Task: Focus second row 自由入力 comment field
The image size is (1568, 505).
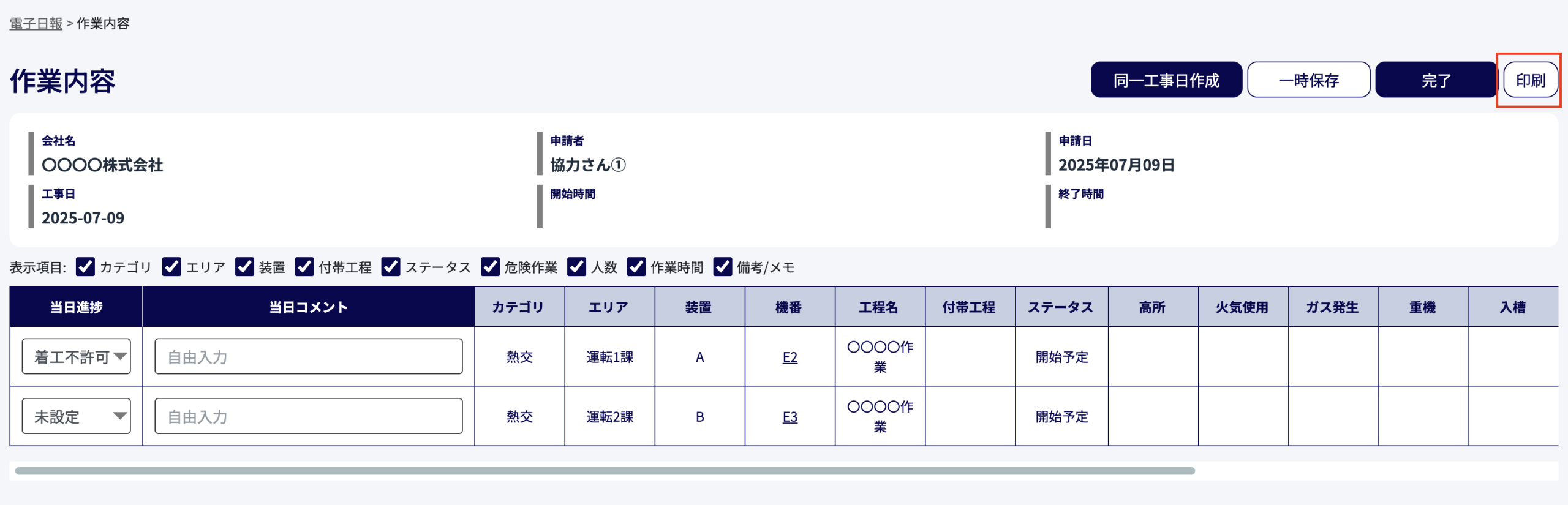Action: pos(309,416)
